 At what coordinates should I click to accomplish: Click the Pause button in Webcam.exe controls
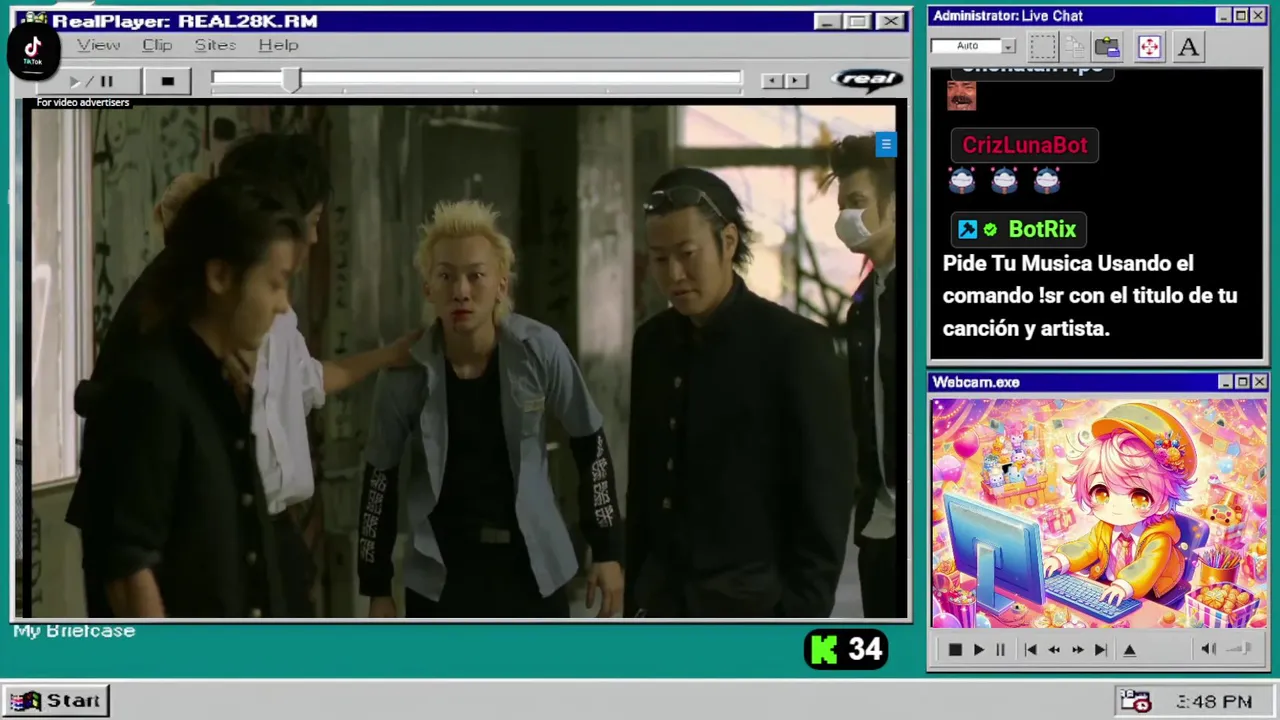[1000, 650]
